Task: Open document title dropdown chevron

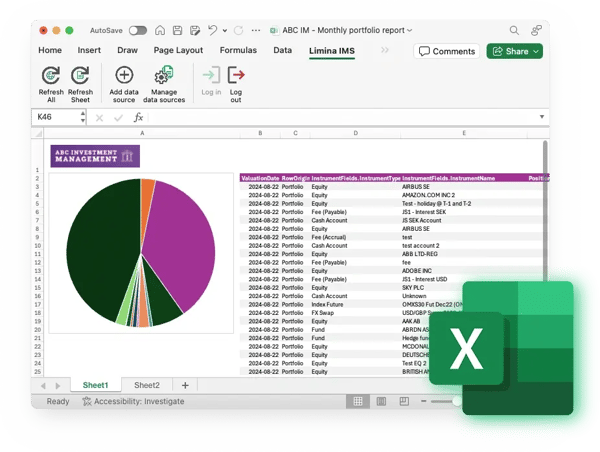Action: pos(410,30)
